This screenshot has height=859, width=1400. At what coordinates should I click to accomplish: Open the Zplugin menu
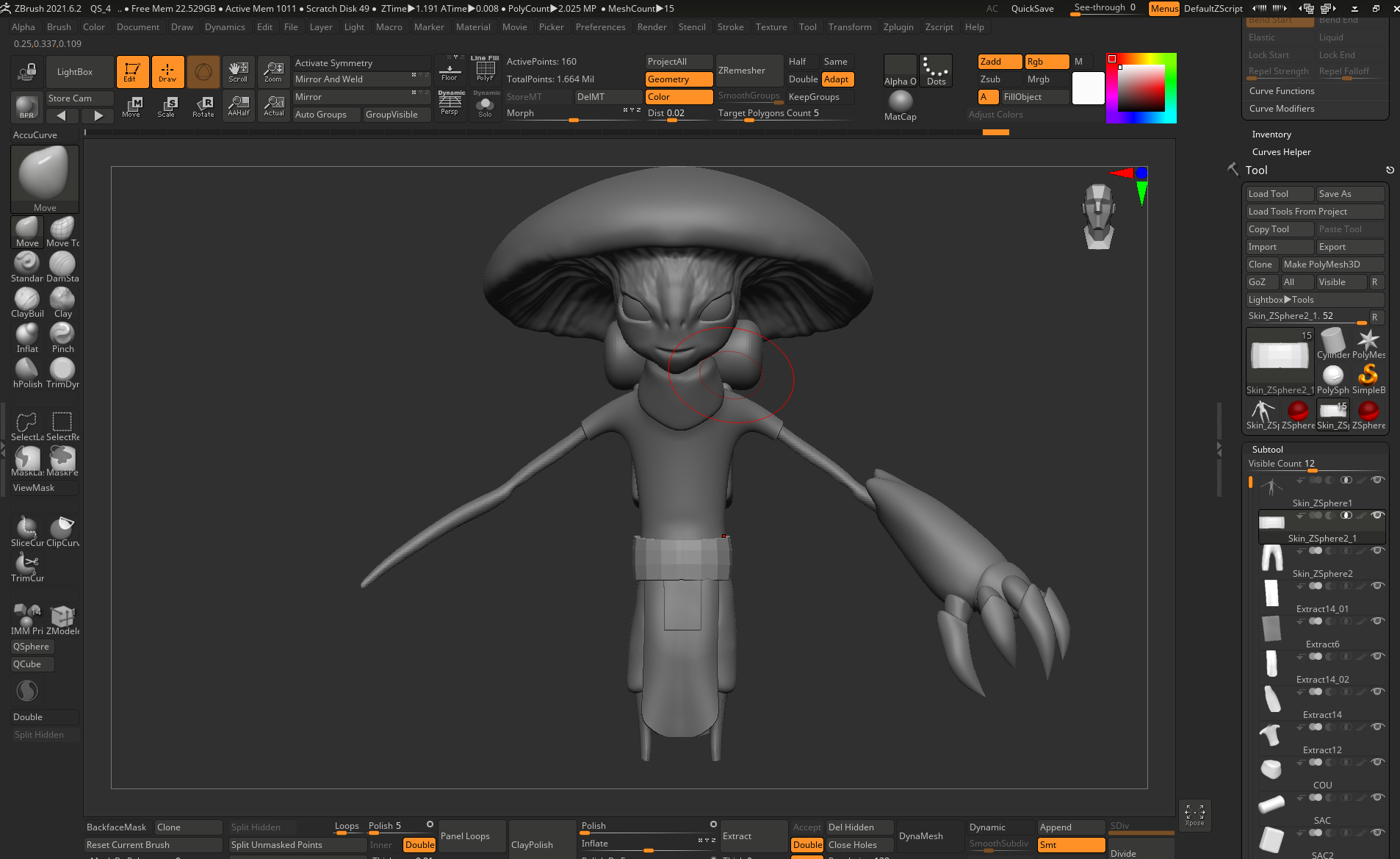pos(898,27)
